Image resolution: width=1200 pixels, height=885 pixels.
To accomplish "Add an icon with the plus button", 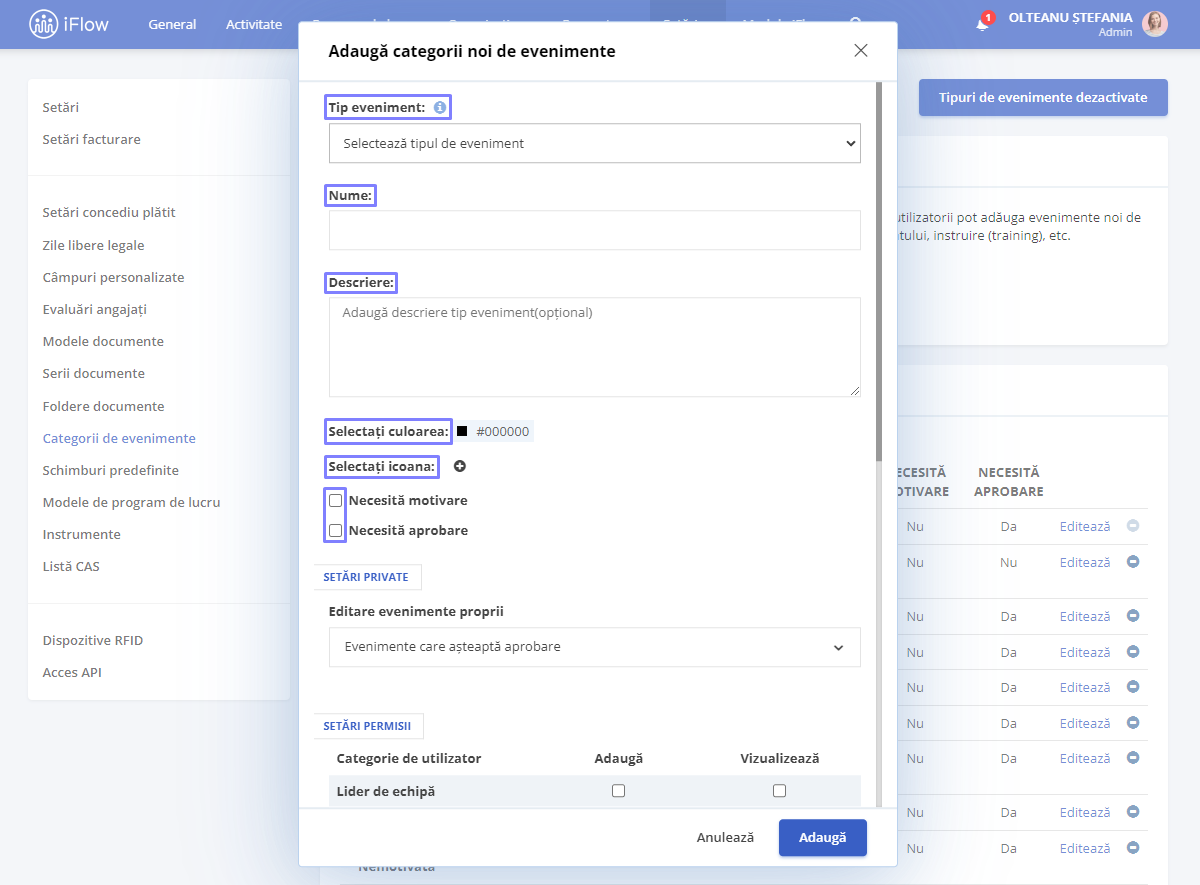I will (460, 466).
